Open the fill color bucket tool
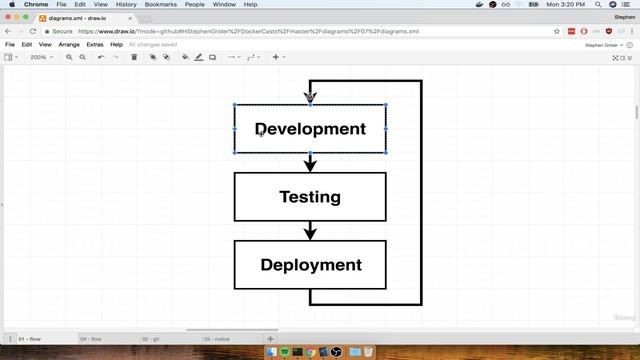Image resolution: width=640 pixels, height=360 pixels. pos(185,58)
